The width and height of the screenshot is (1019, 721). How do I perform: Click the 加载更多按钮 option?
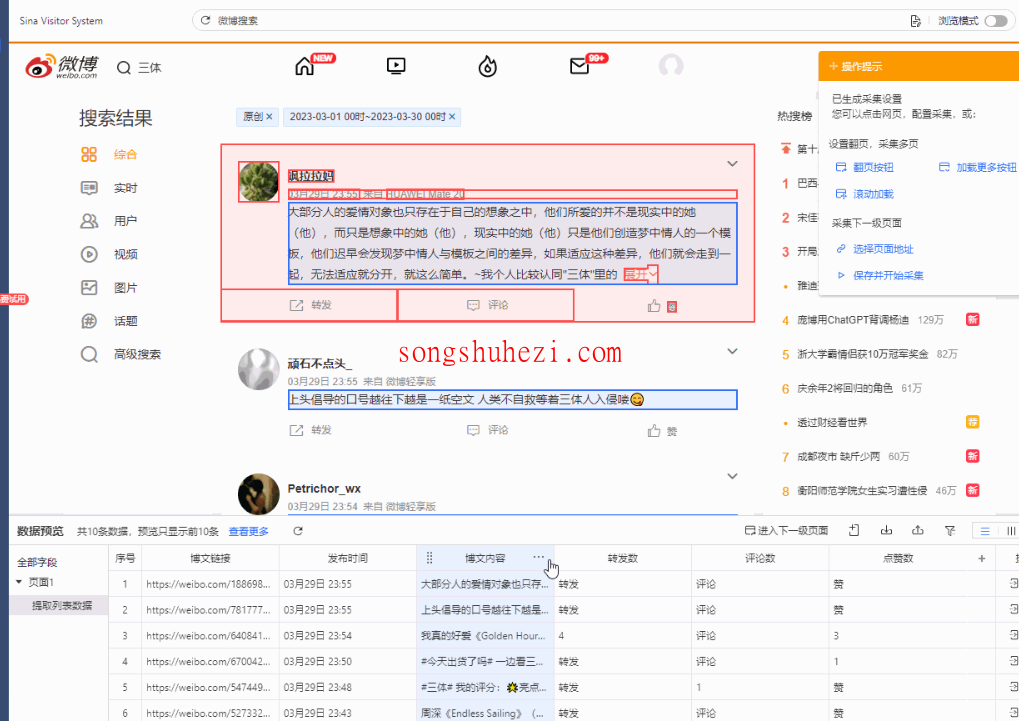click(x=977, y=168)
